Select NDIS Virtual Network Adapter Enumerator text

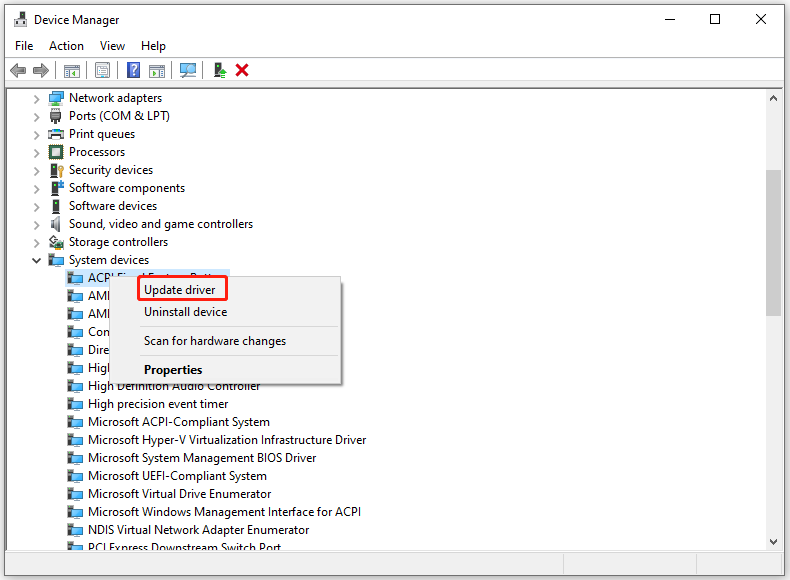tap(199, 530)
